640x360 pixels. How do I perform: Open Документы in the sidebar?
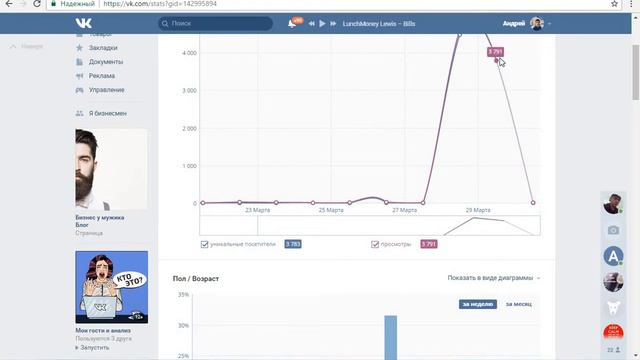click(x=106, y=62)
